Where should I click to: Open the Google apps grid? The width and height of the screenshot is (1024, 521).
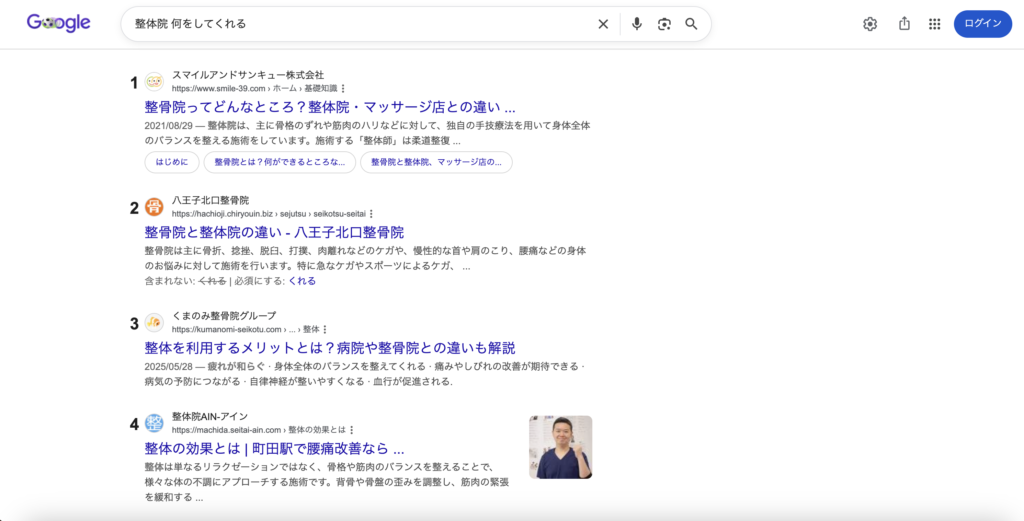935,24
